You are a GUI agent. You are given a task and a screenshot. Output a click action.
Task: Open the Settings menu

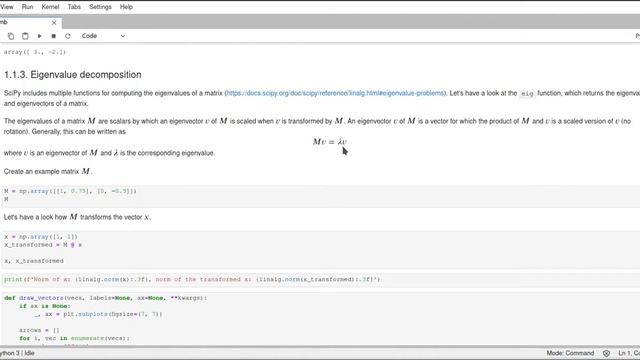[100, 7]
